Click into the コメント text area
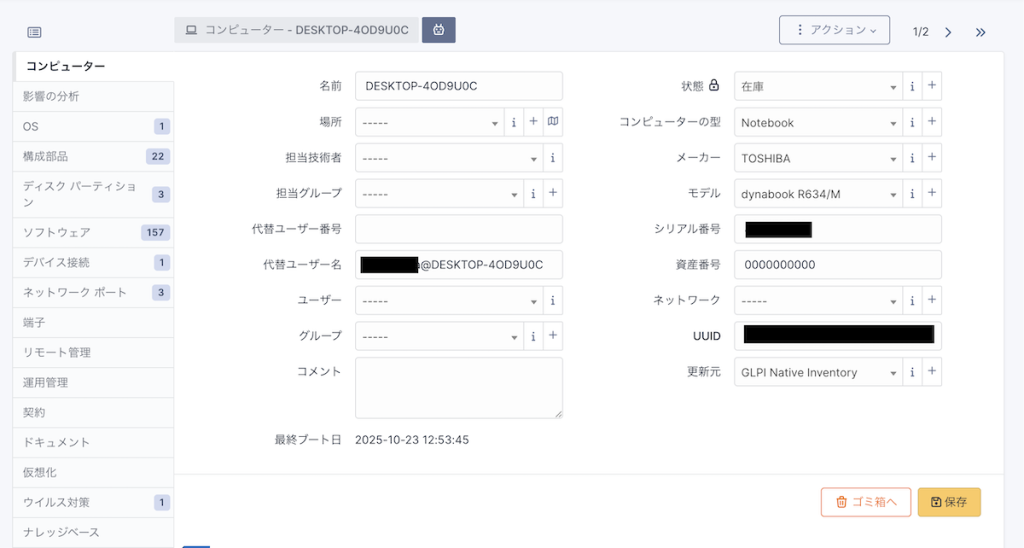Image resolution: width=1024 pixels, height=548 pixels. 458,387
